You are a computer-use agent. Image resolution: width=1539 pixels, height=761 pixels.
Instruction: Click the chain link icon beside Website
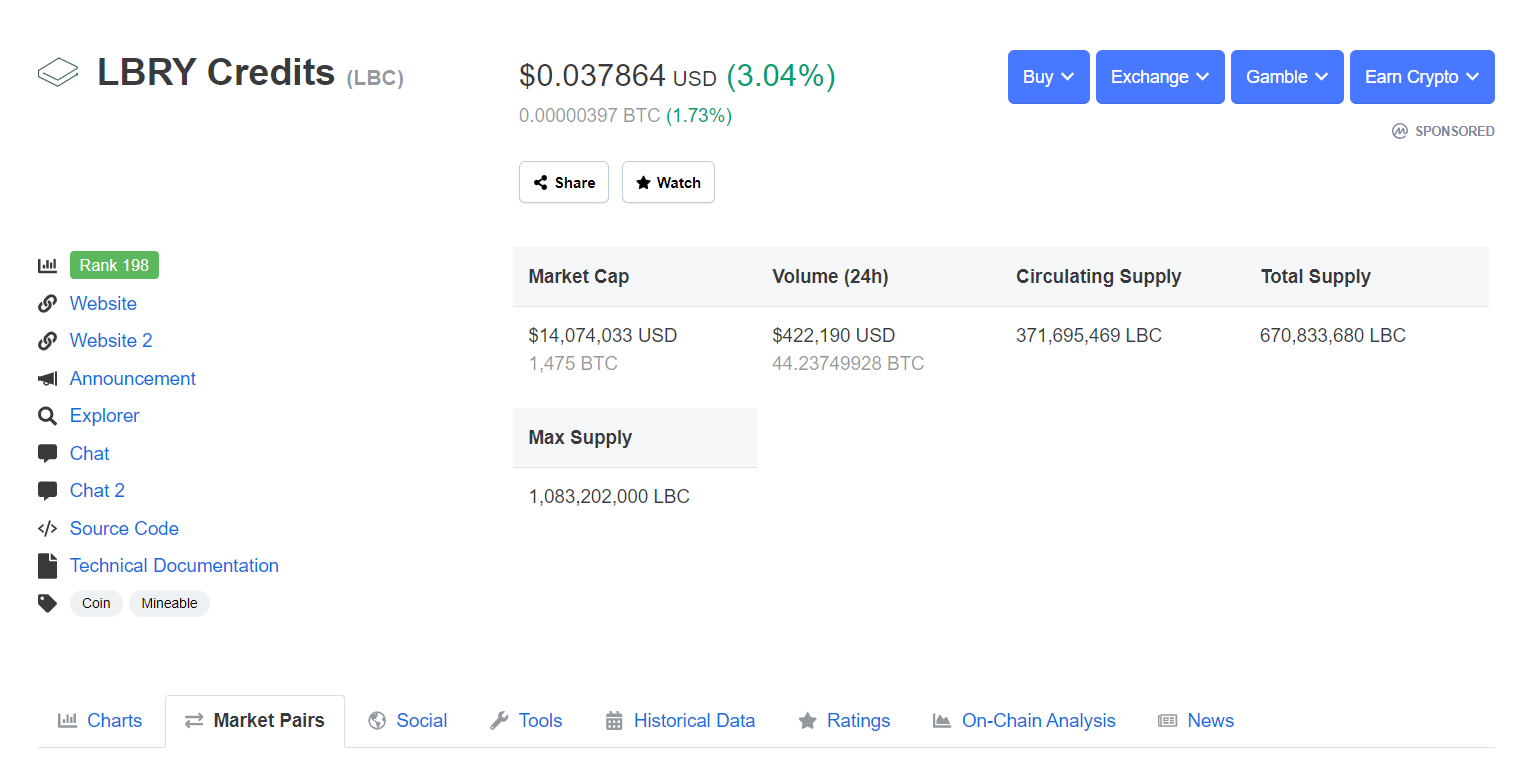[x=47, y=304]
